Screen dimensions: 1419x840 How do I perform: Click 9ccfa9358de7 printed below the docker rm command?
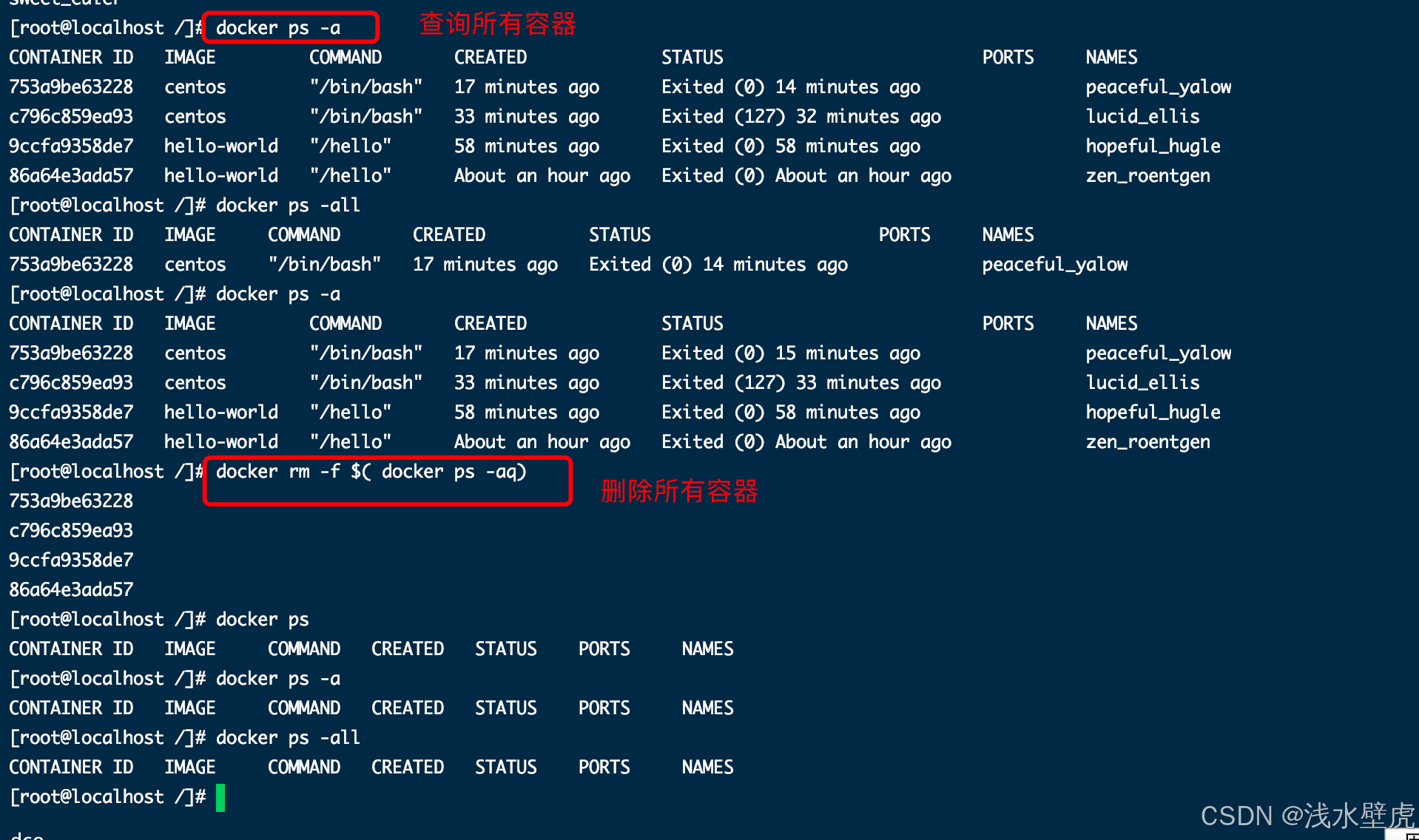point(71,560)
